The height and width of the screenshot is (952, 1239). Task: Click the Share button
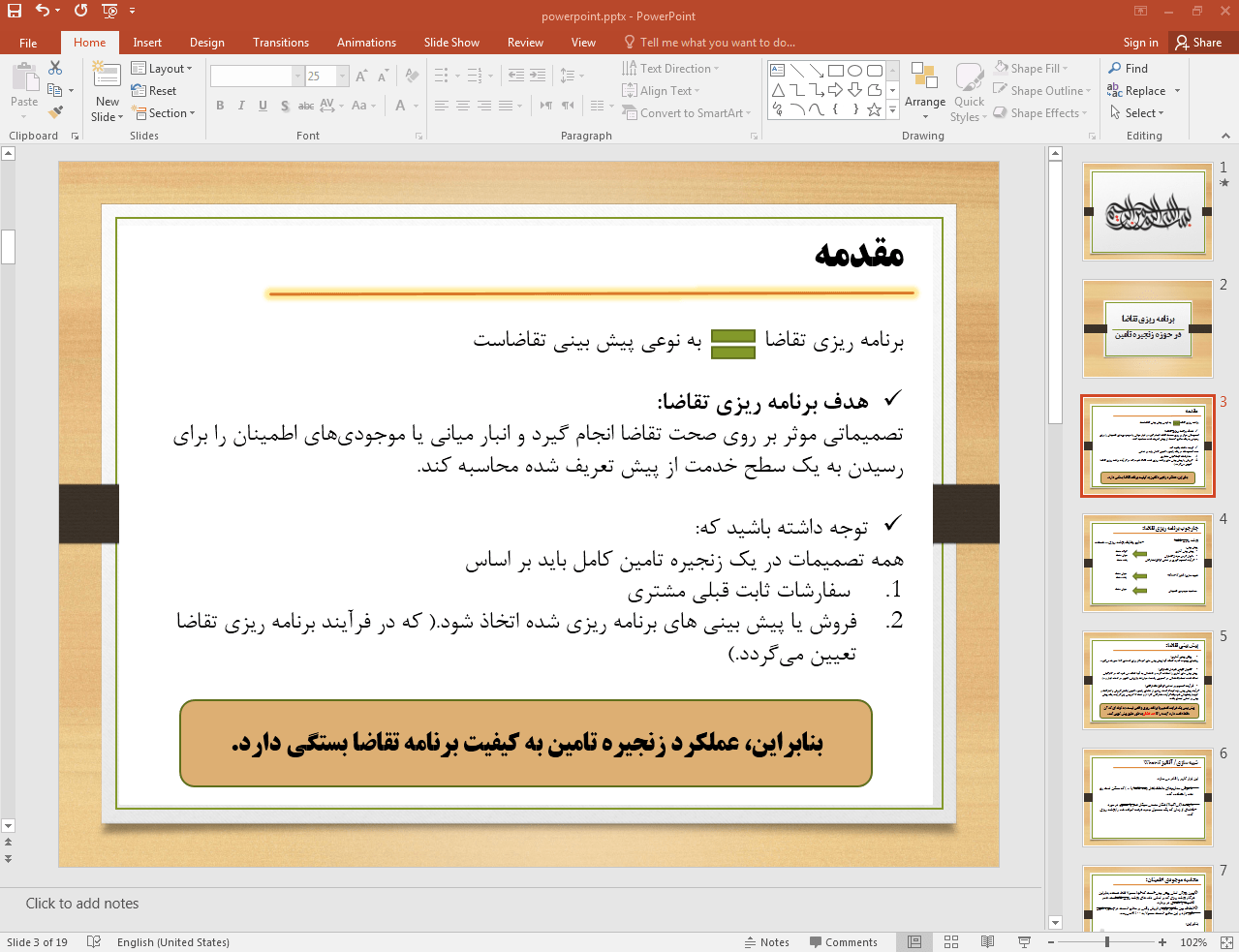click(1198, 43)
